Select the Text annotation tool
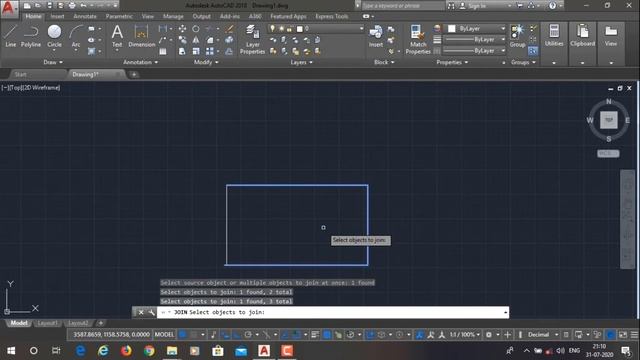This screenshot has height=360, width=640. click(117, 36)
